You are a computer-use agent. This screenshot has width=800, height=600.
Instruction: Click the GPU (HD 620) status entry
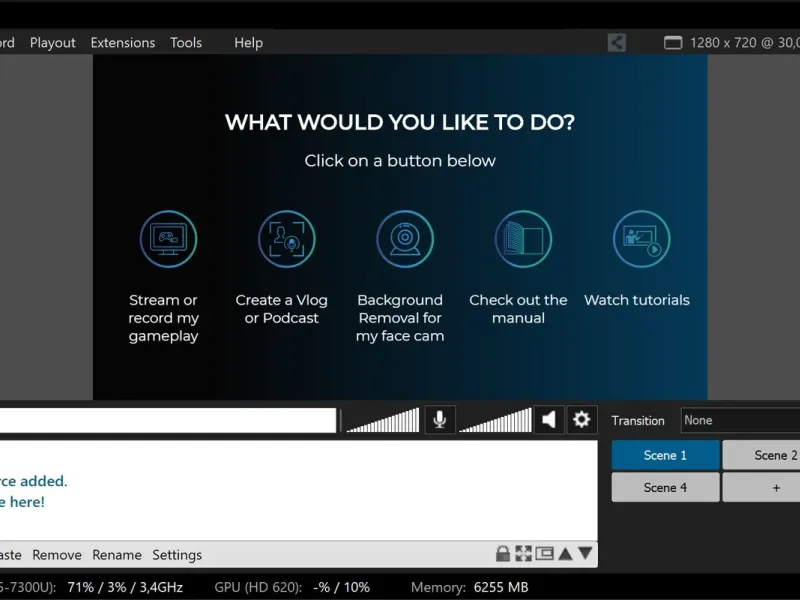coord(292,587)
